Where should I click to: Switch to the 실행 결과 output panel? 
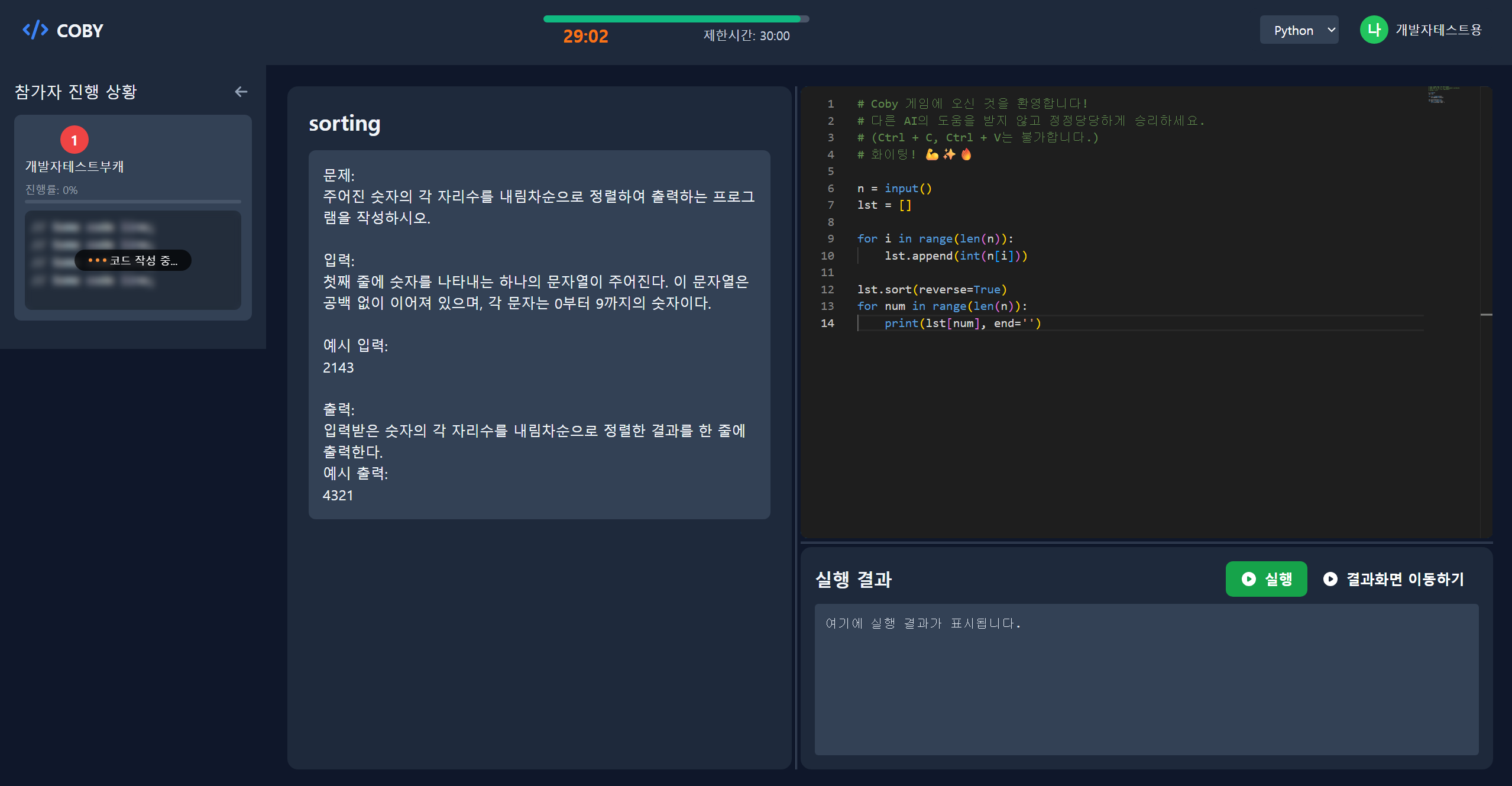pos(854,579)
